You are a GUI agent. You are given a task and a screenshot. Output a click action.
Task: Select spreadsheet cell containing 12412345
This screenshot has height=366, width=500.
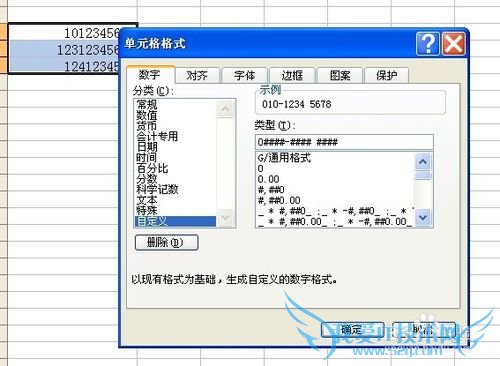[64, 66]
